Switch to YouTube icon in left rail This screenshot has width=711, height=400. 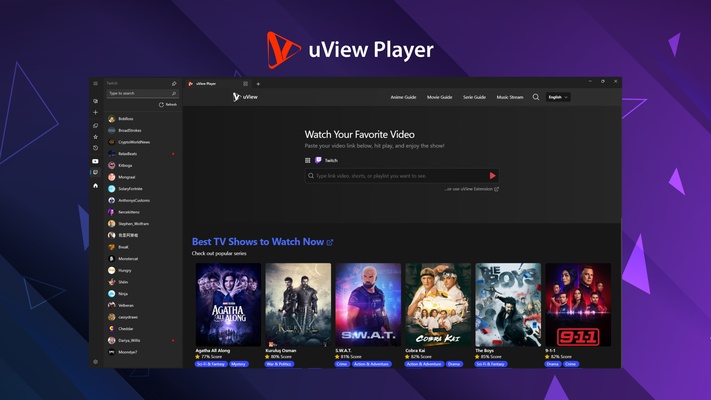pyautogui.click(x=95, y=161)
